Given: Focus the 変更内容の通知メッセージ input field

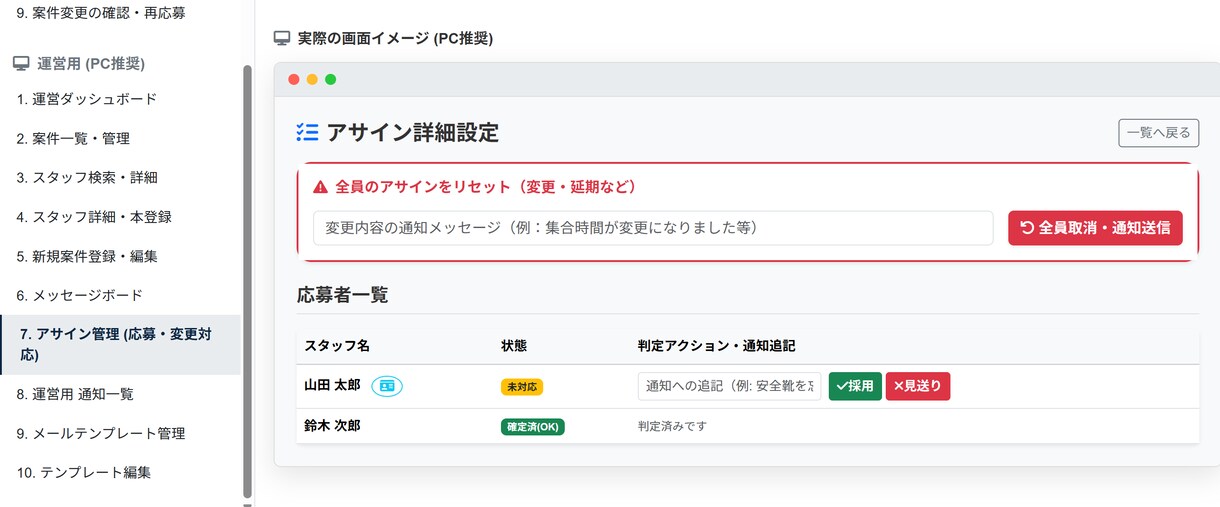Looking at the screenshot, I should coord(653,228).
